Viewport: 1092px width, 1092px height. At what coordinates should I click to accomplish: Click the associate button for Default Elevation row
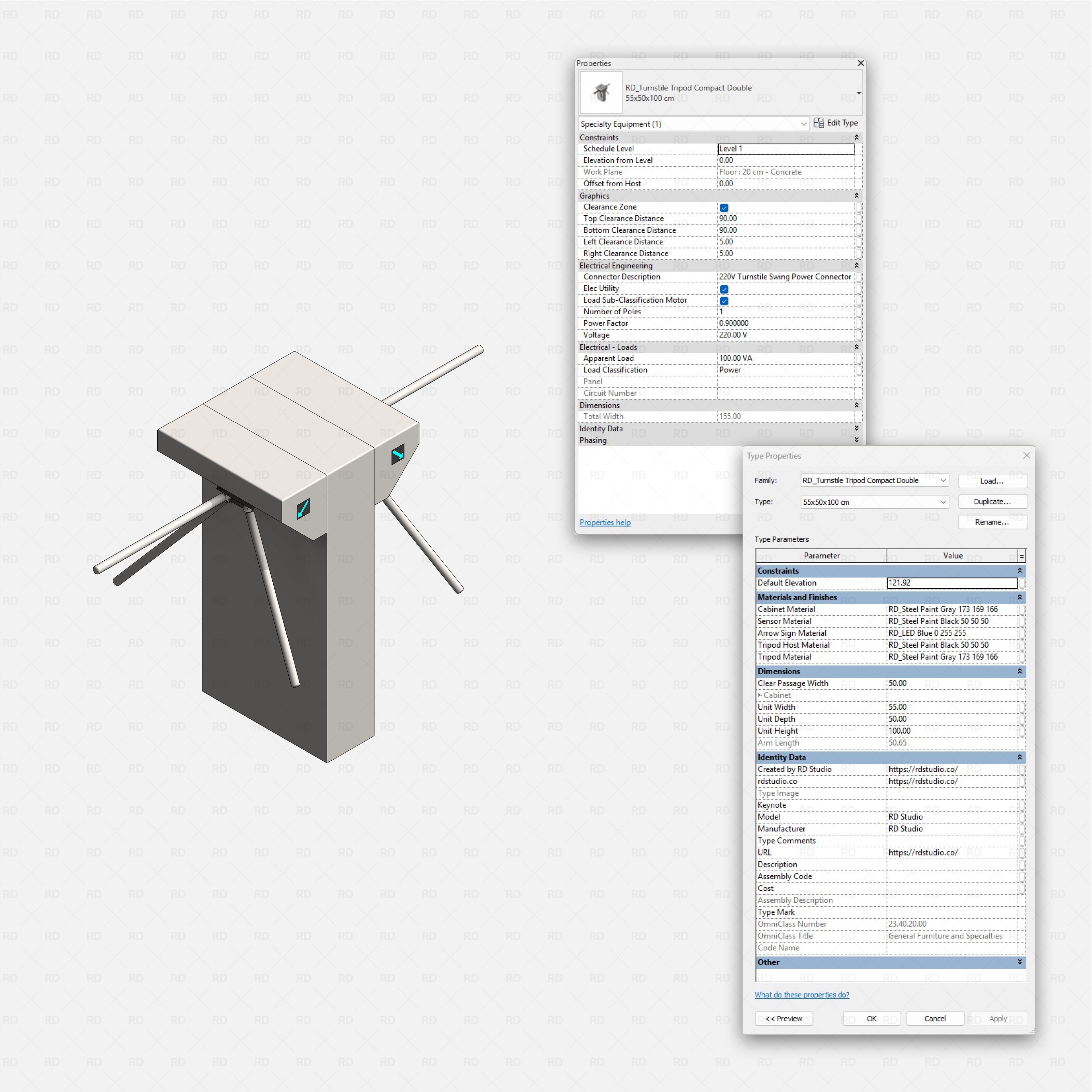pyautogui.click(x=1022, y=583)
